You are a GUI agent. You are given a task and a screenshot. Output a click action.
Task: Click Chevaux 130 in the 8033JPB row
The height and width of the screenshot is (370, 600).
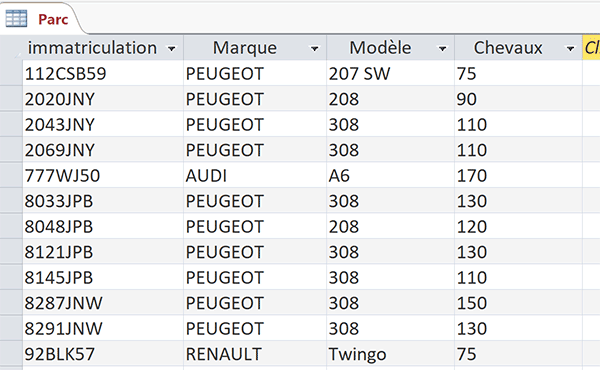[518, 201]
